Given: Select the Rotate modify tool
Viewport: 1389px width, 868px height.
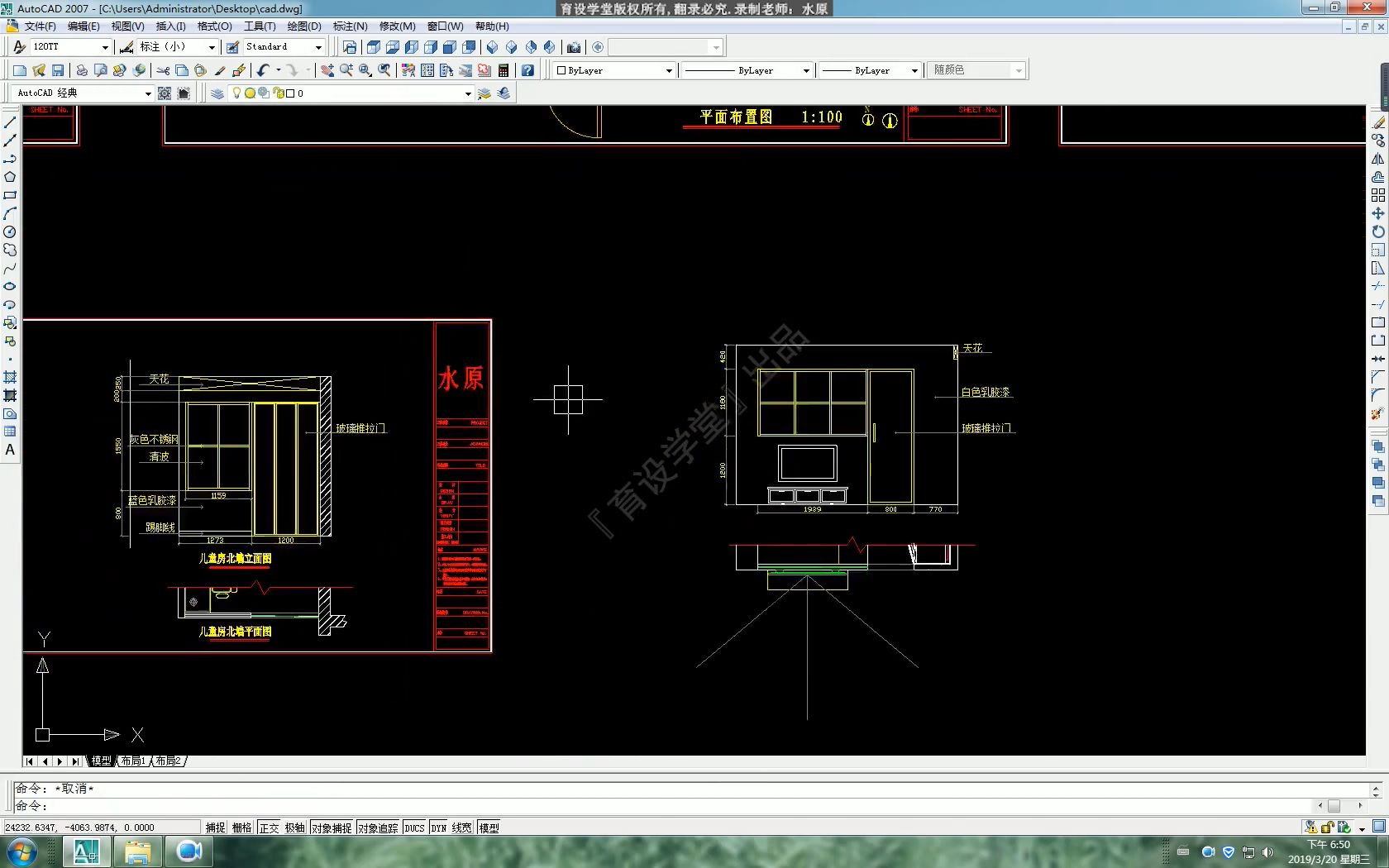Looking at the screenshot, I should [1377, 231].
